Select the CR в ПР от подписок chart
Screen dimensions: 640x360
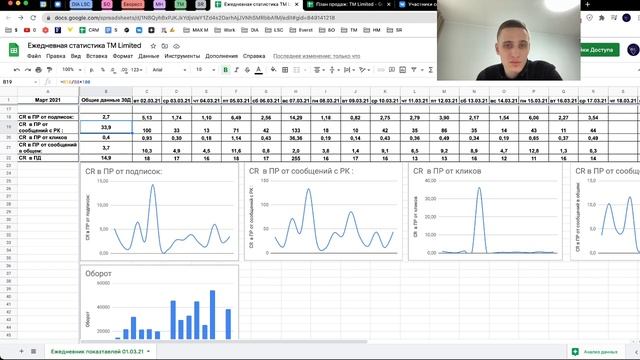(x=160, y=212)
